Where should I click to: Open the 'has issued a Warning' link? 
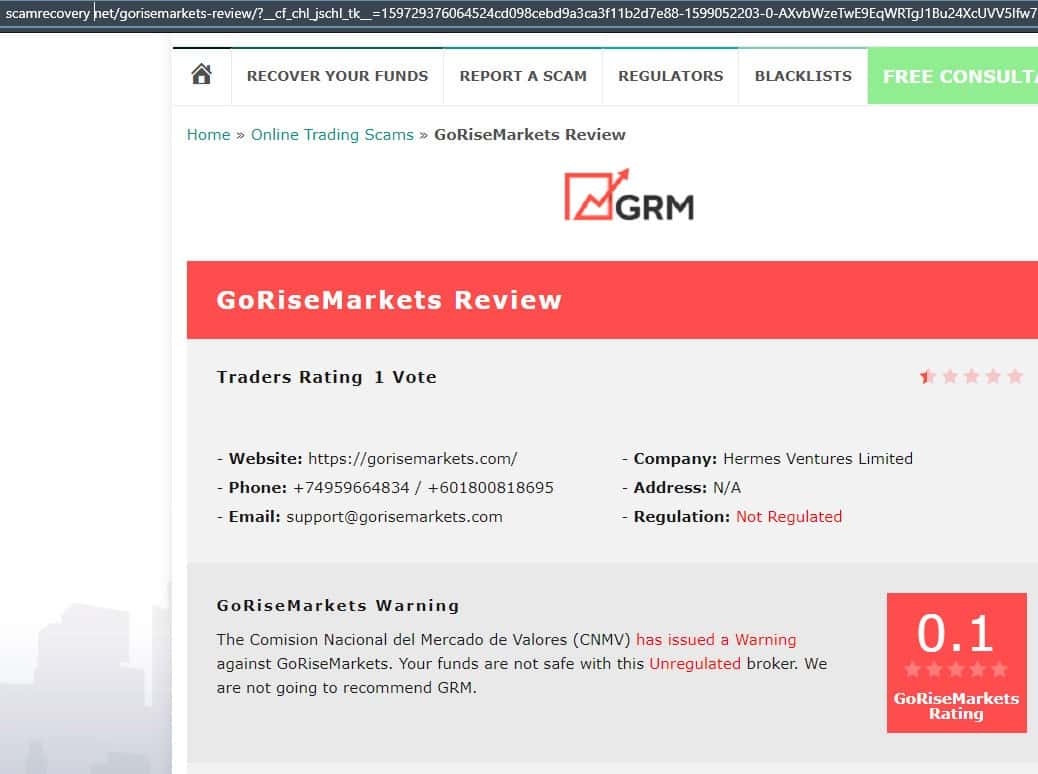pyautogui.click(x=716, y=640)
